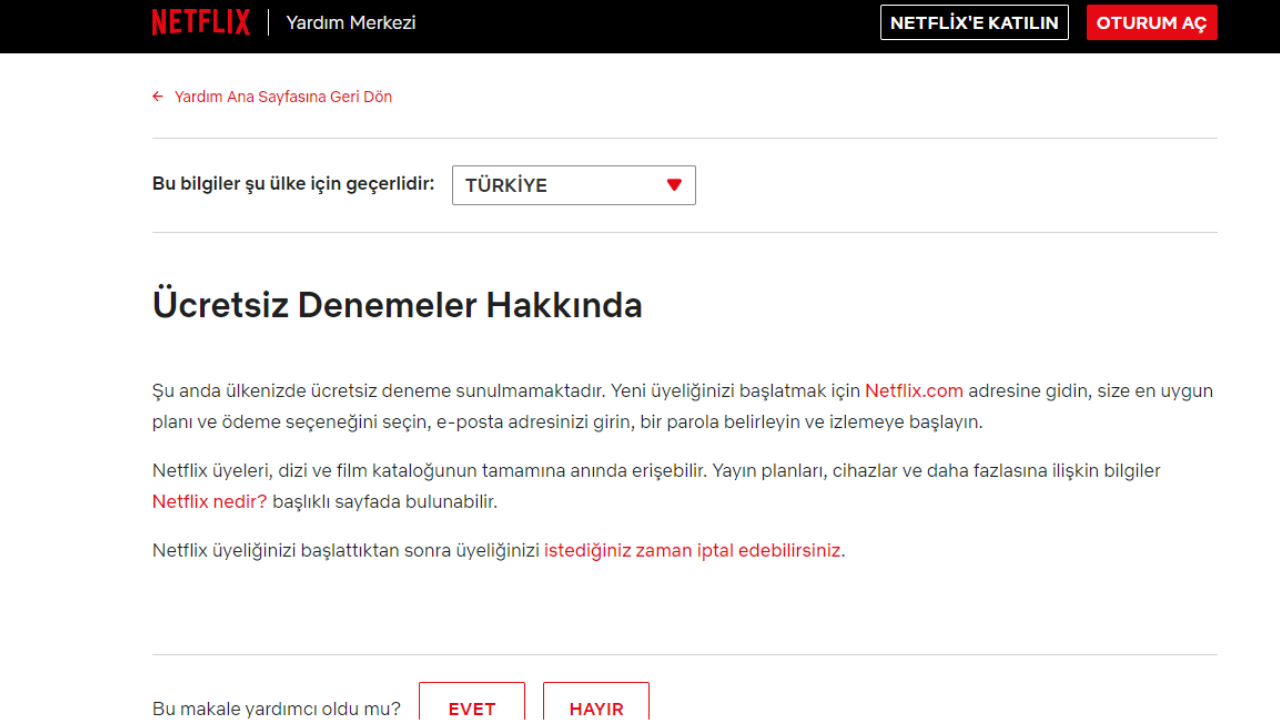
Task: Answer EVET to the helpful question
Action: 472,703
